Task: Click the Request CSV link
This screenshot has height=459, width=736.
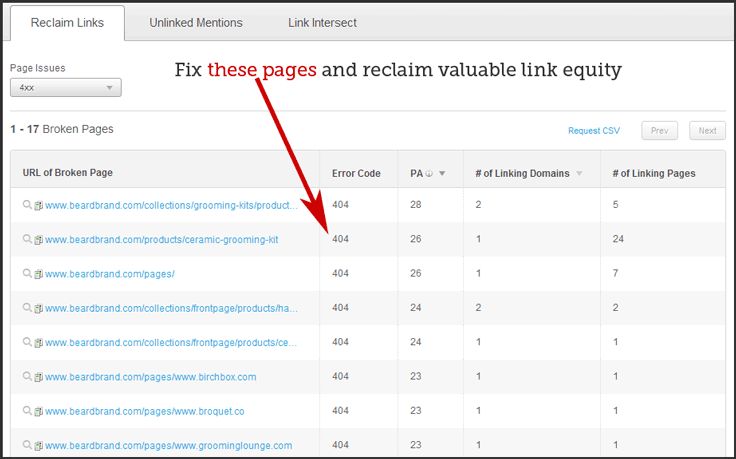Action: (594, 131)
